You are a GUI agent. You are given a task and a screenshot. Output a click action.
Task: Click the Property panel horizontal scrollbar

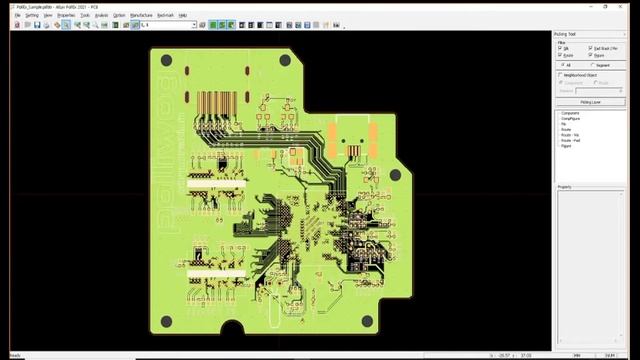[x=588, y=340]
